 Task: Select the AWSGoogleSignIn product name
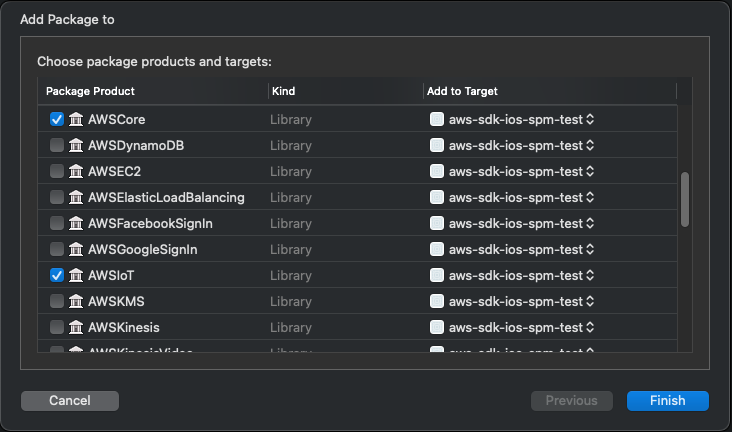143,249
